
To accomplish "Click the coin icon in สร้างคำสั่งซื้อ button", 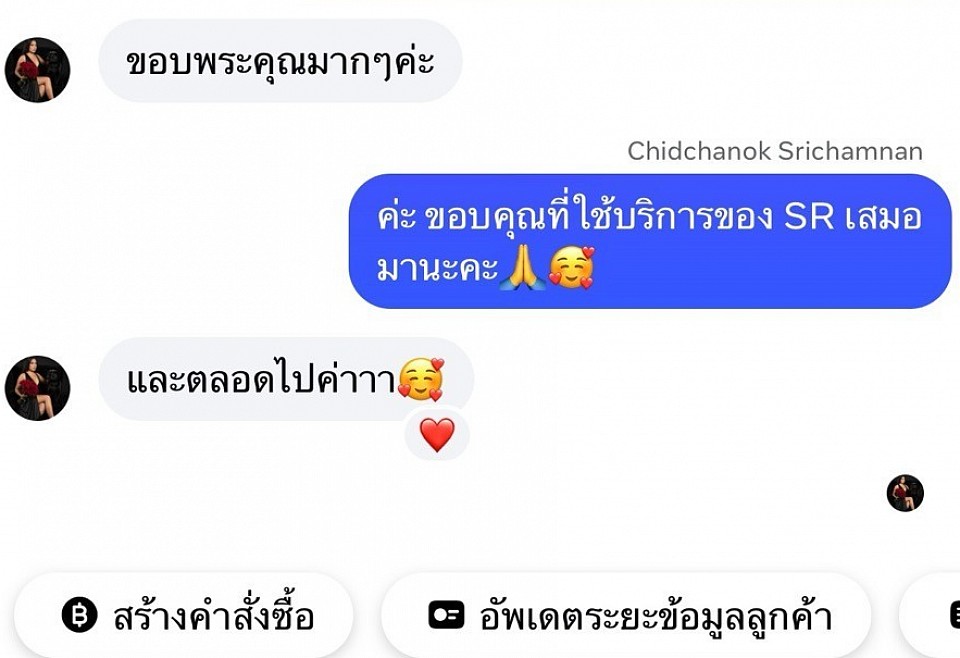I will point(80,615).
